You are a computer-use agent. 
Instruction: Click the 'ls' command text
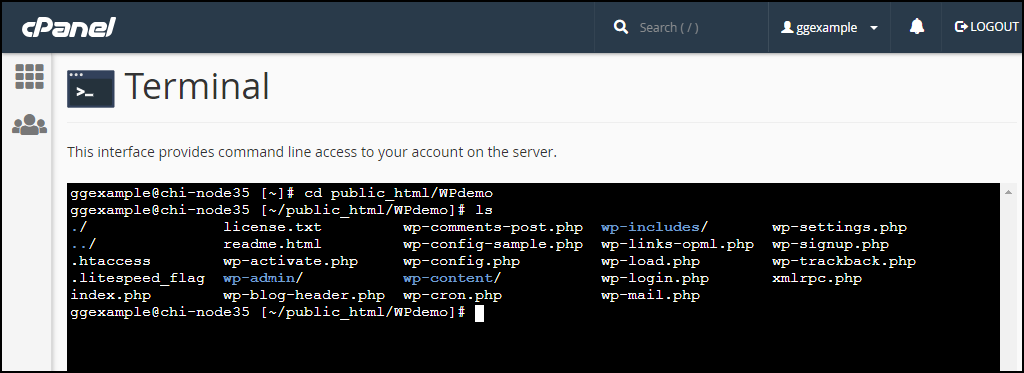click(484, 210)
